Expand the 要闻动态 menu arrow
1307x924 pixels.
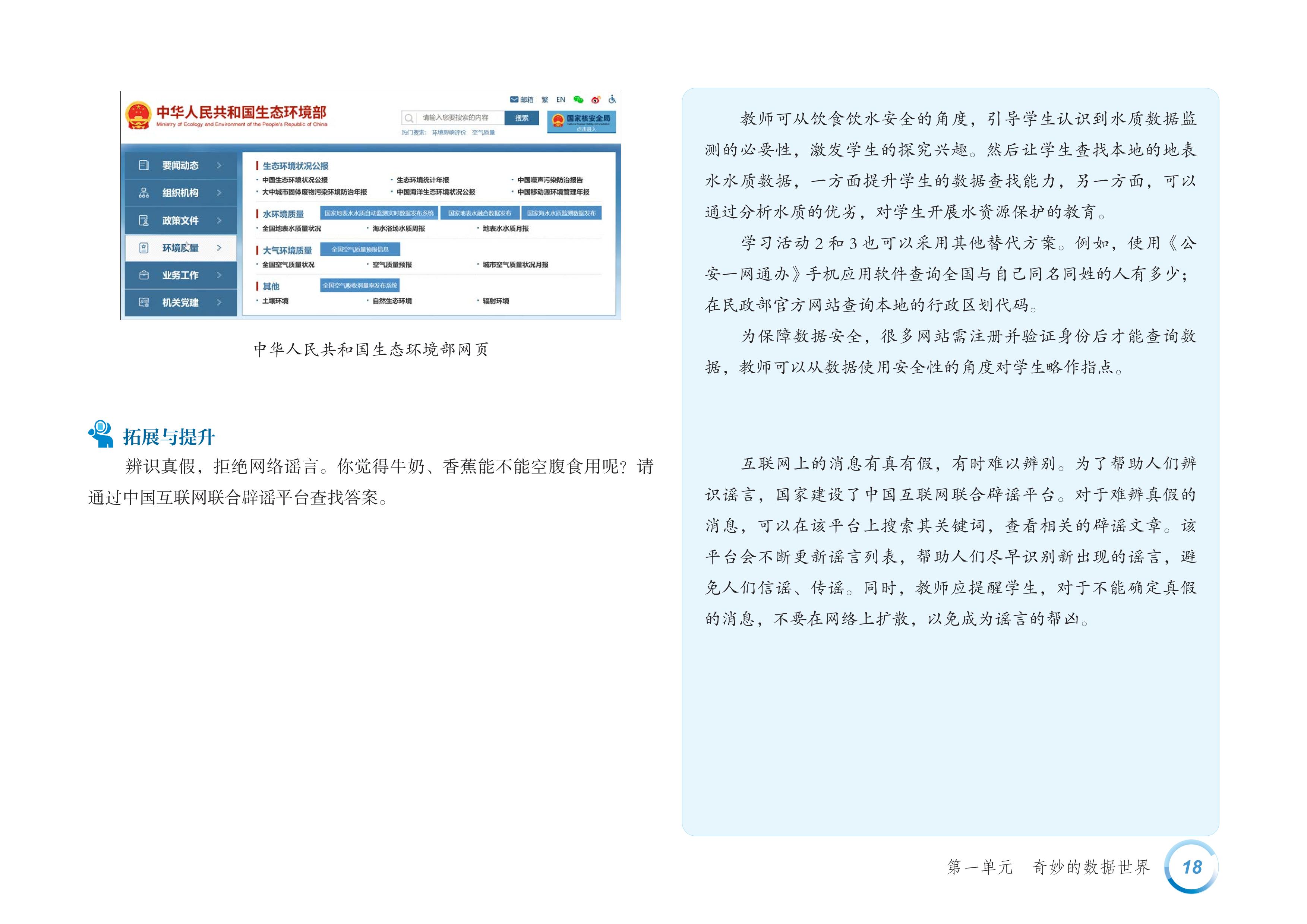pos(219,165)
